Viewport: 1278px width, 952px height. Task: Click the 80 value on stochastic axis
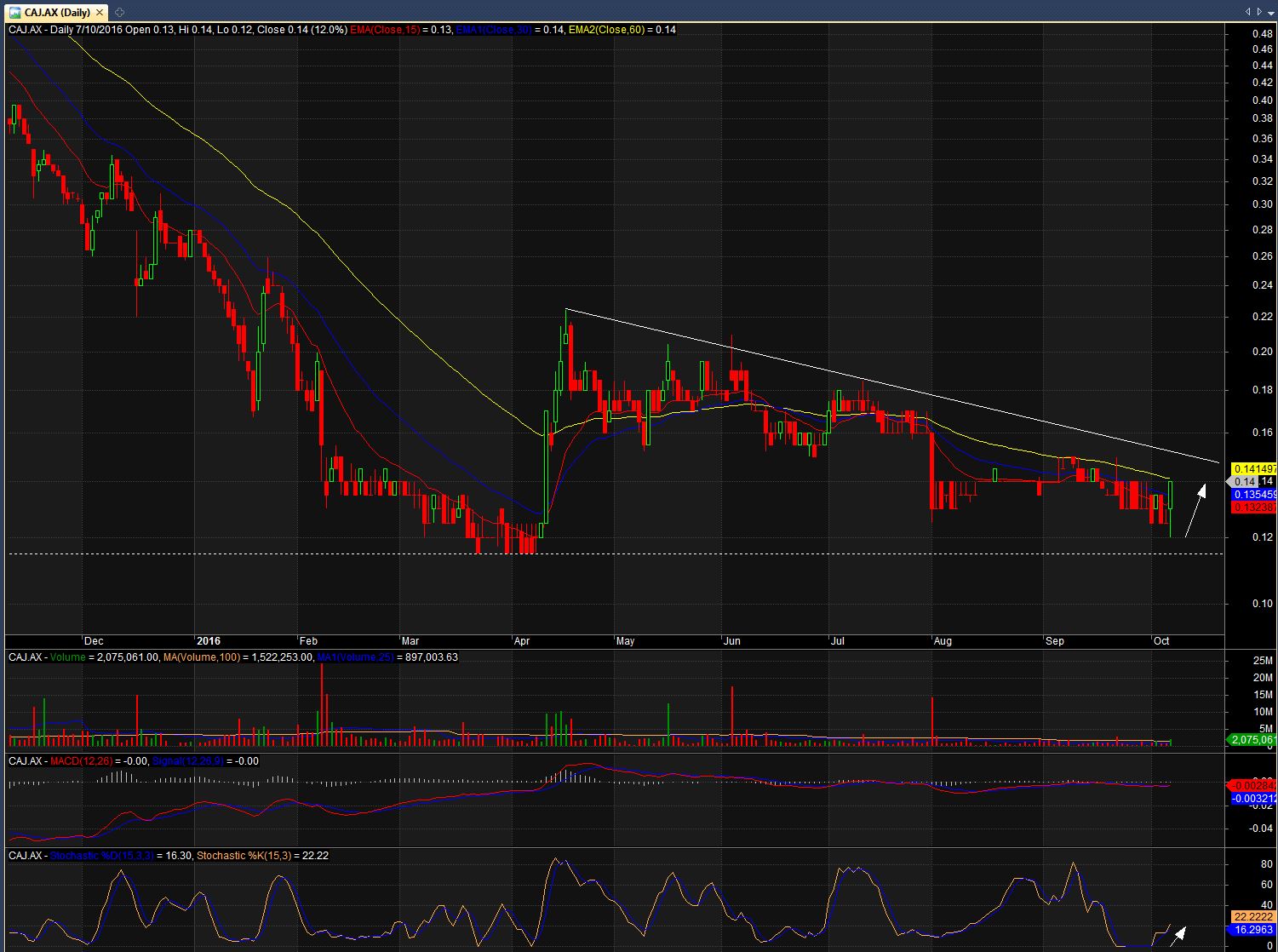[x=1266, y=864]
